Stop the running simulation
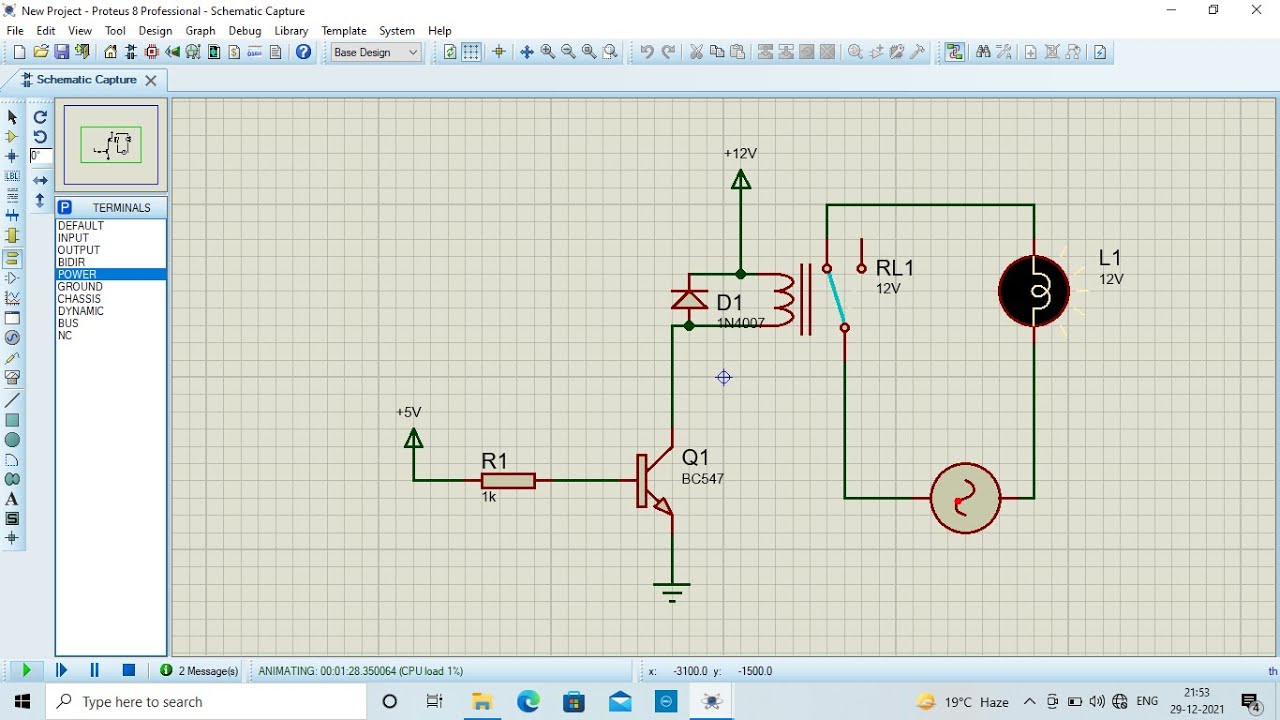This screenshot has width=1280, height=720. pos(129,671)
